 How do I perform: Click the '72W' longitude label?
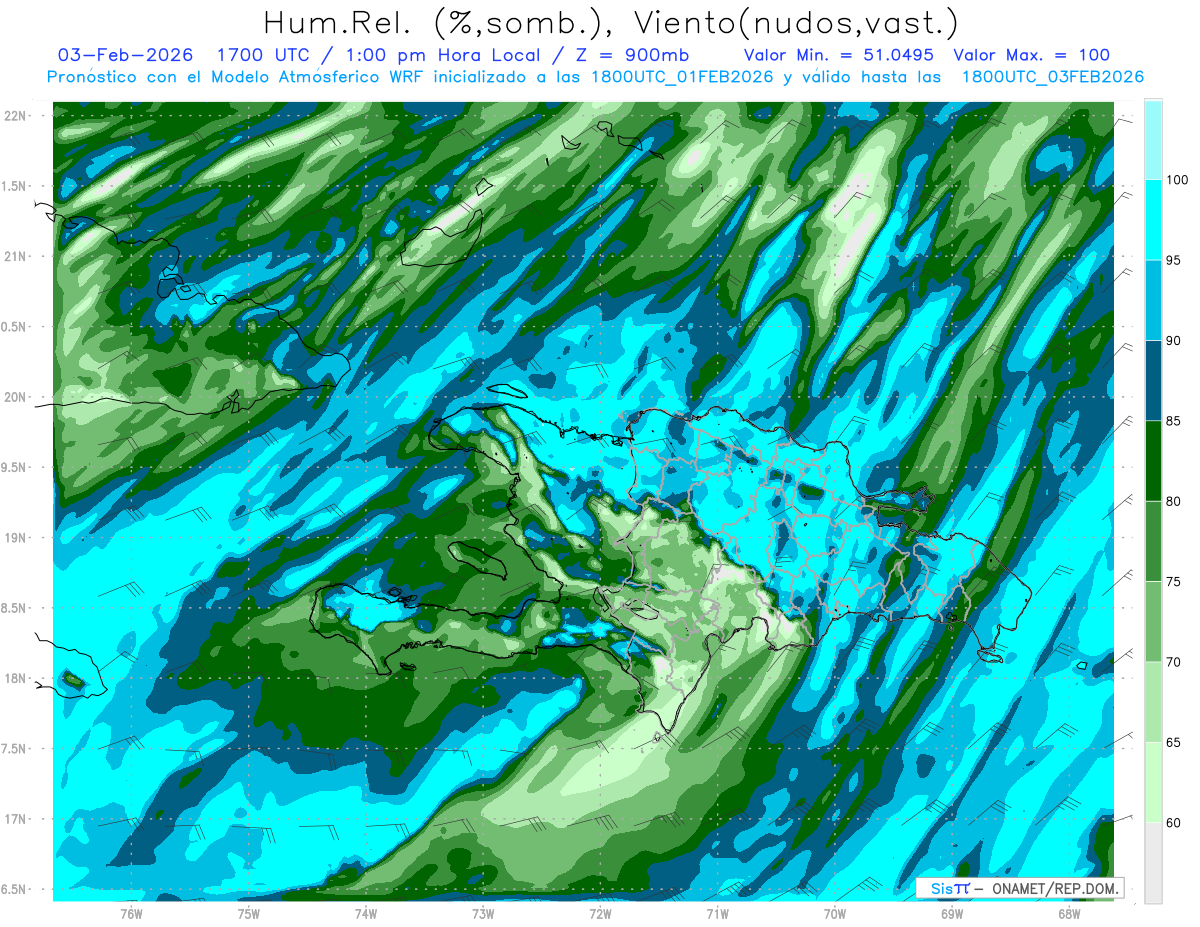[x=600, y=913]
